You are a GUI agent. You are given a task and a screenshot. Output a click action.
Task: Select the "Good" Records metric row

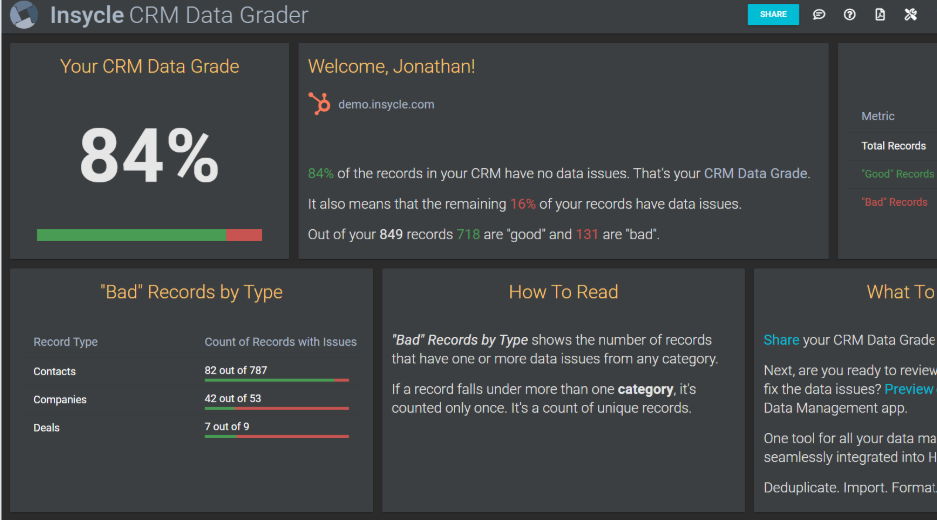pyautogui.click(x=897, y=174)
